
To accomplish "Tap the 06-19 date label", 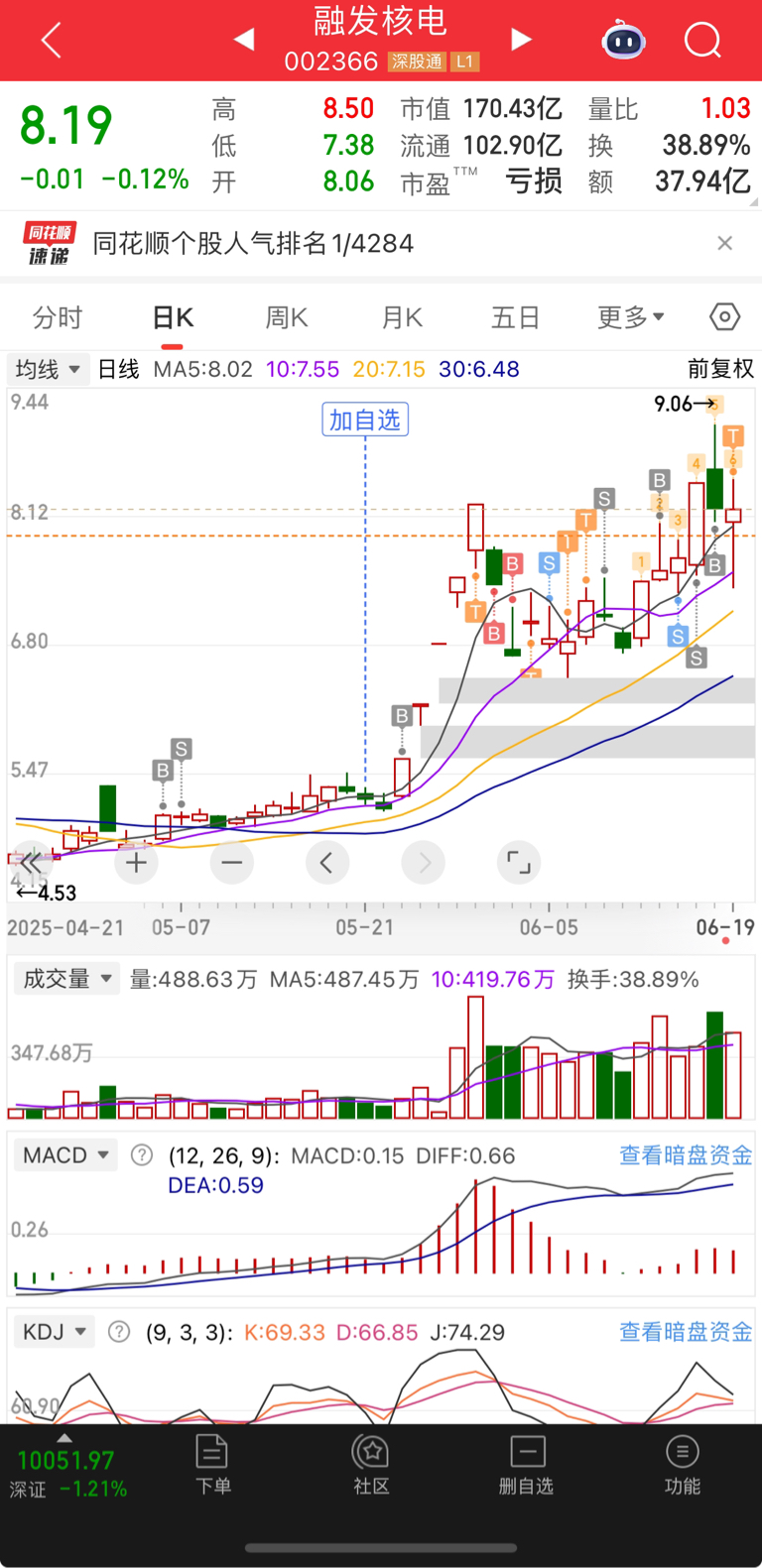I will click(725, 927).
